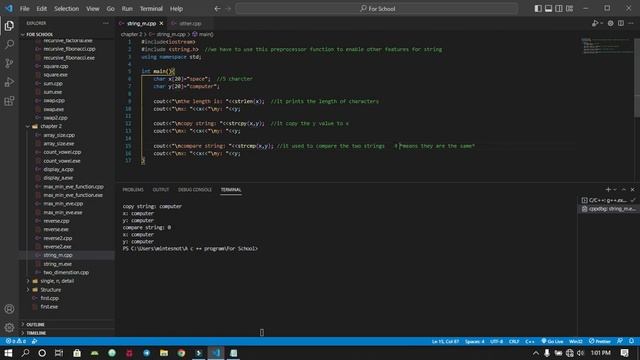The image size is (640, 360).
Task: Open the Windows Start menu
Action: point(8,353)
